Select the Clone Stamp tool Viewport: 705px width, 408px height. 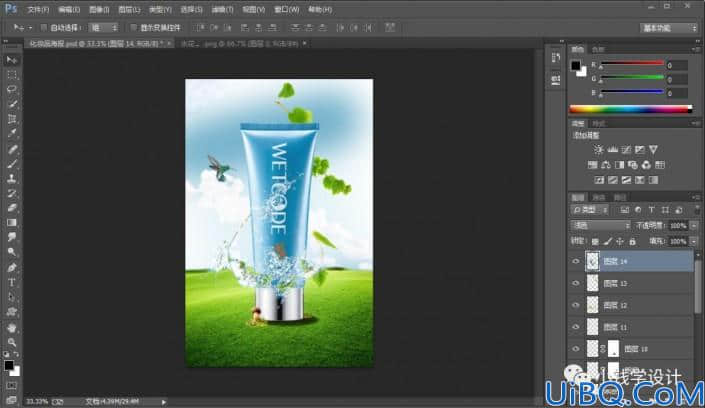click(x=12, y=178)
